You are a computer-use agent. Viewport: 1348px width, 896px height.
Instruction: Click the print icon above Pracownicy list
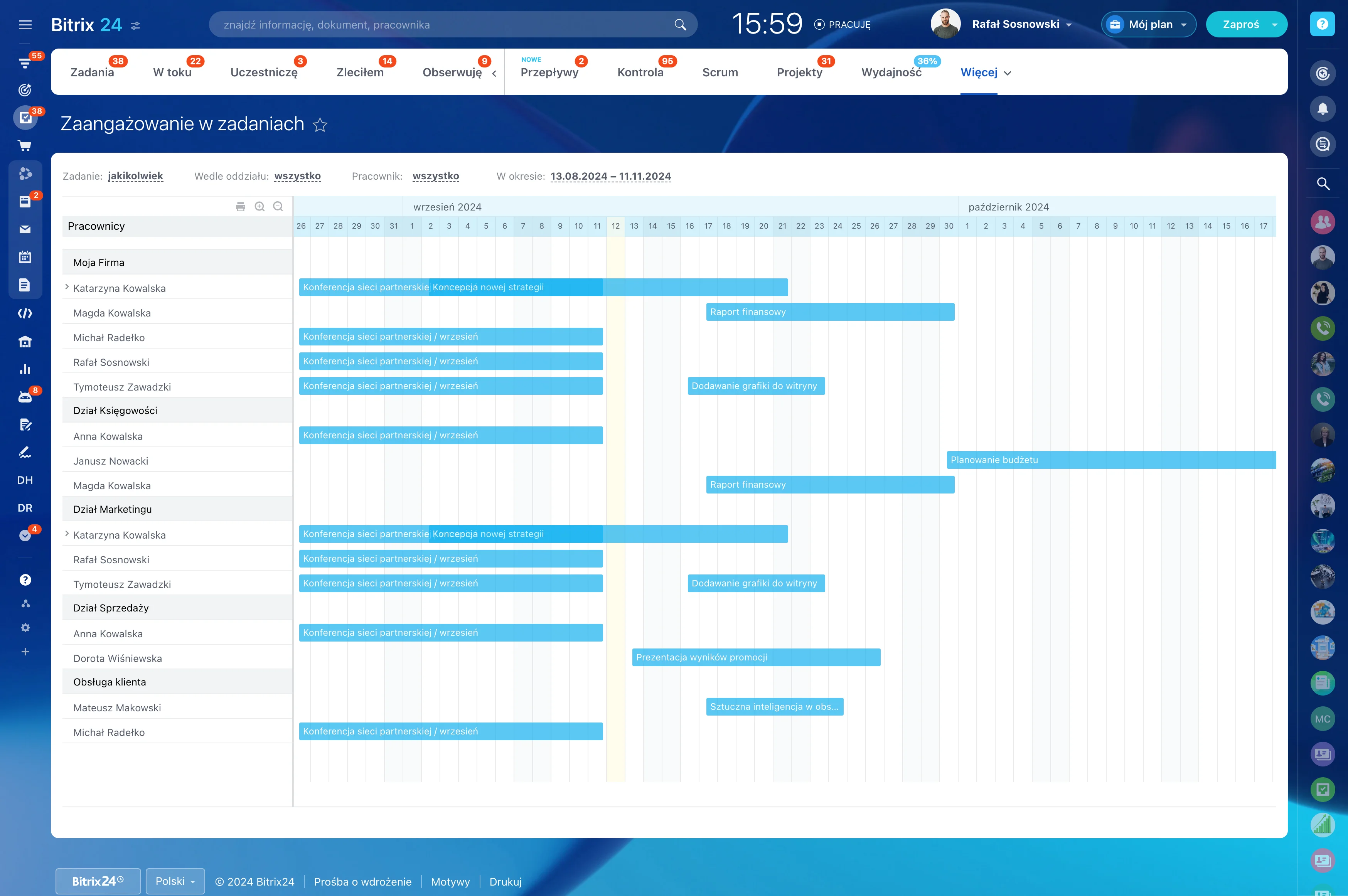[x=241, y=206]
